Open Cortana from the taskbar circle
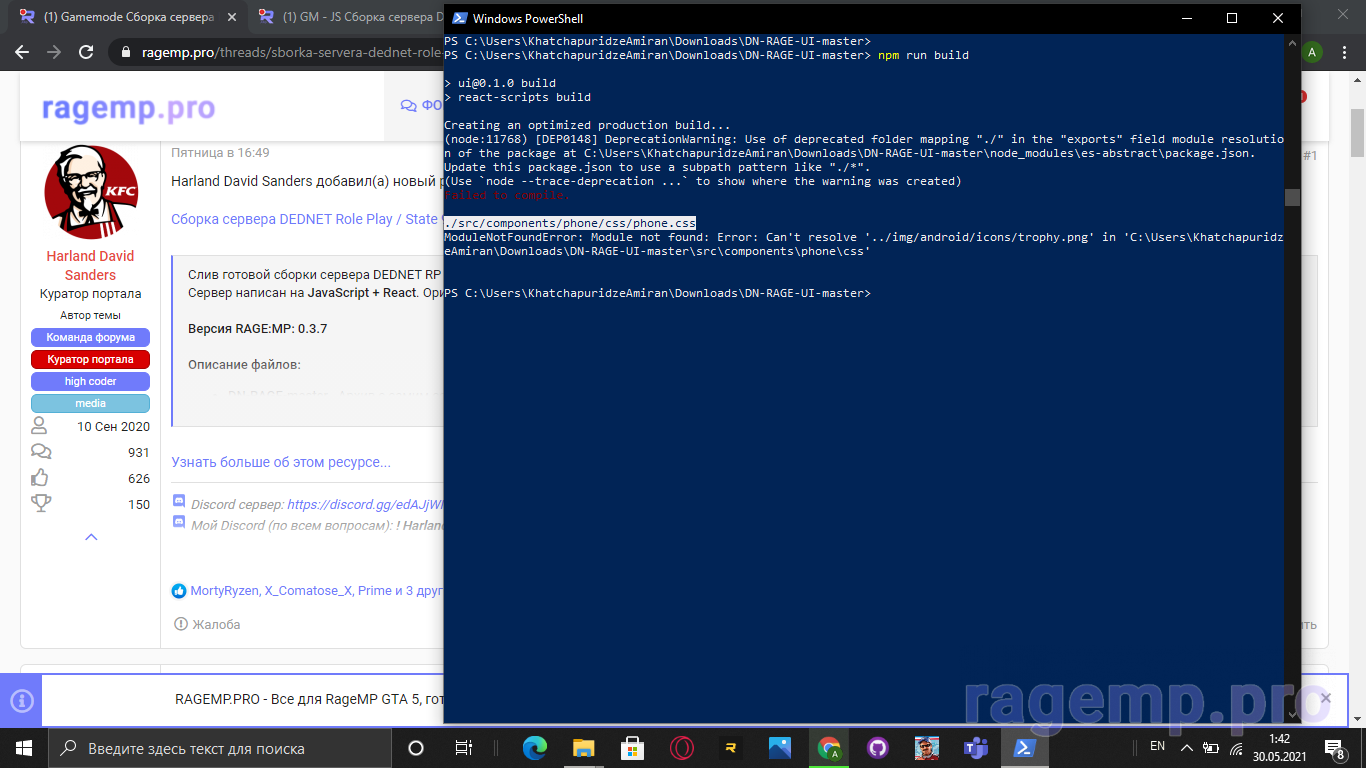The image size is (1366, 768). [417, 748]
